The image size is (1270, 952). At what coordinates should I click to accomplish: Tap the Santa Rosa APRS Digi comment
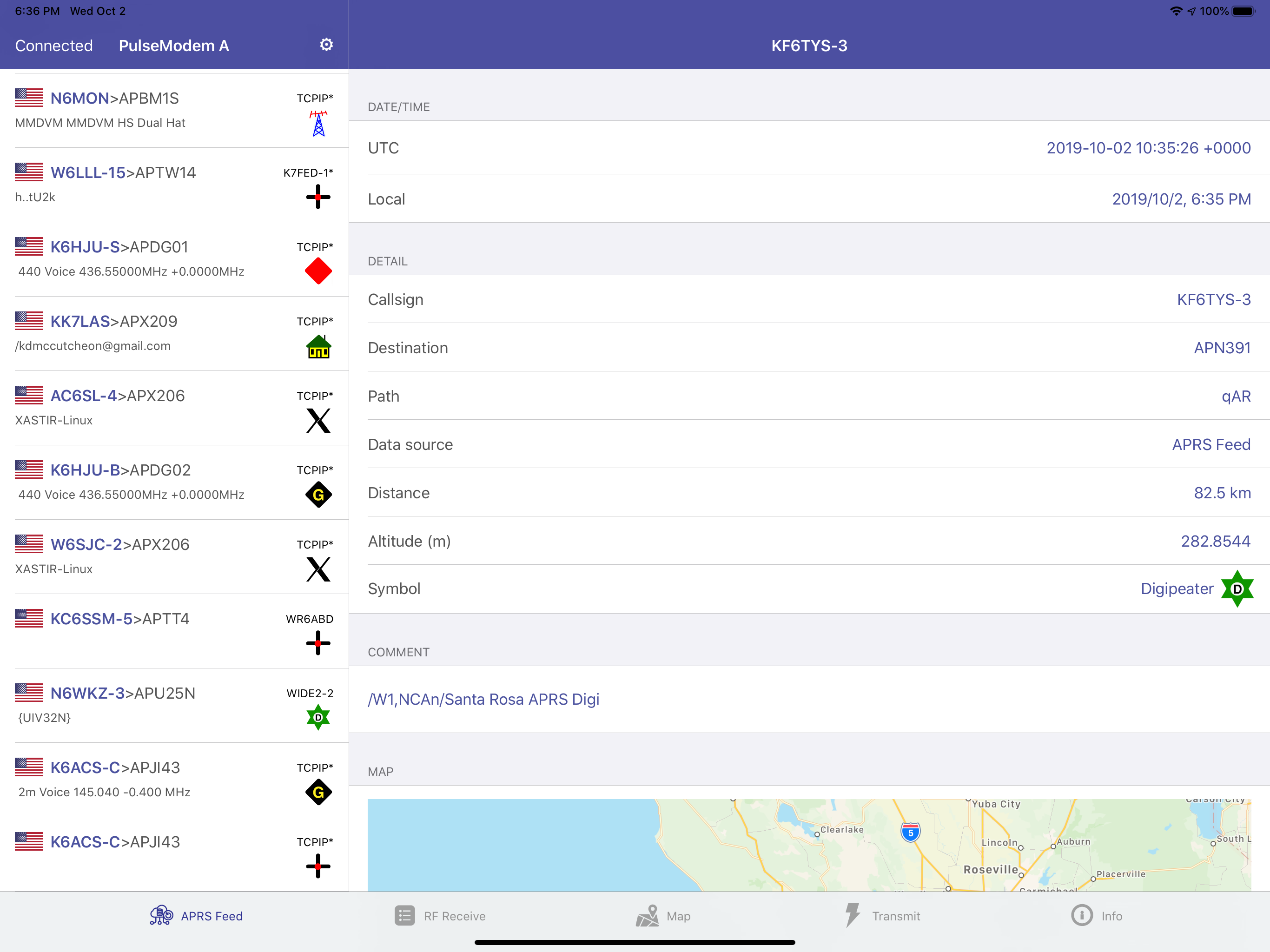483,699
